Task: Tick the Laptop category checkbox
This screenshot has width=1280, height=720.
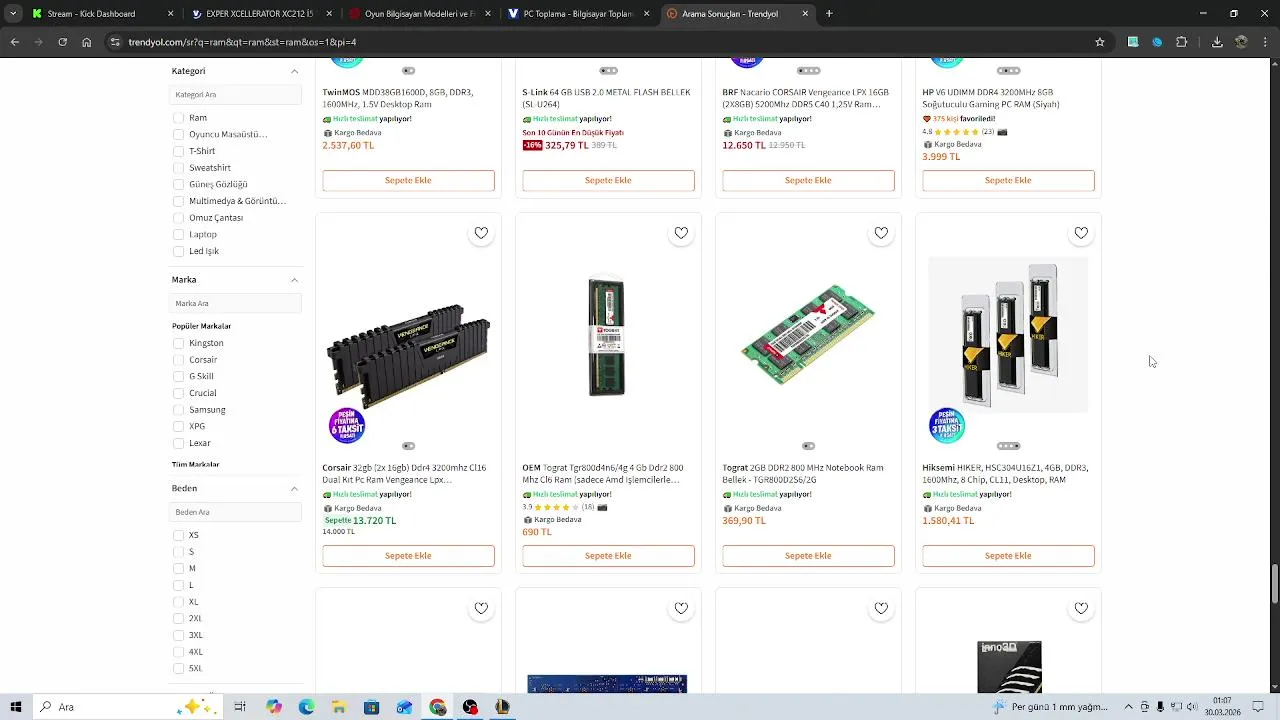Action: click(x=178, y=235)
